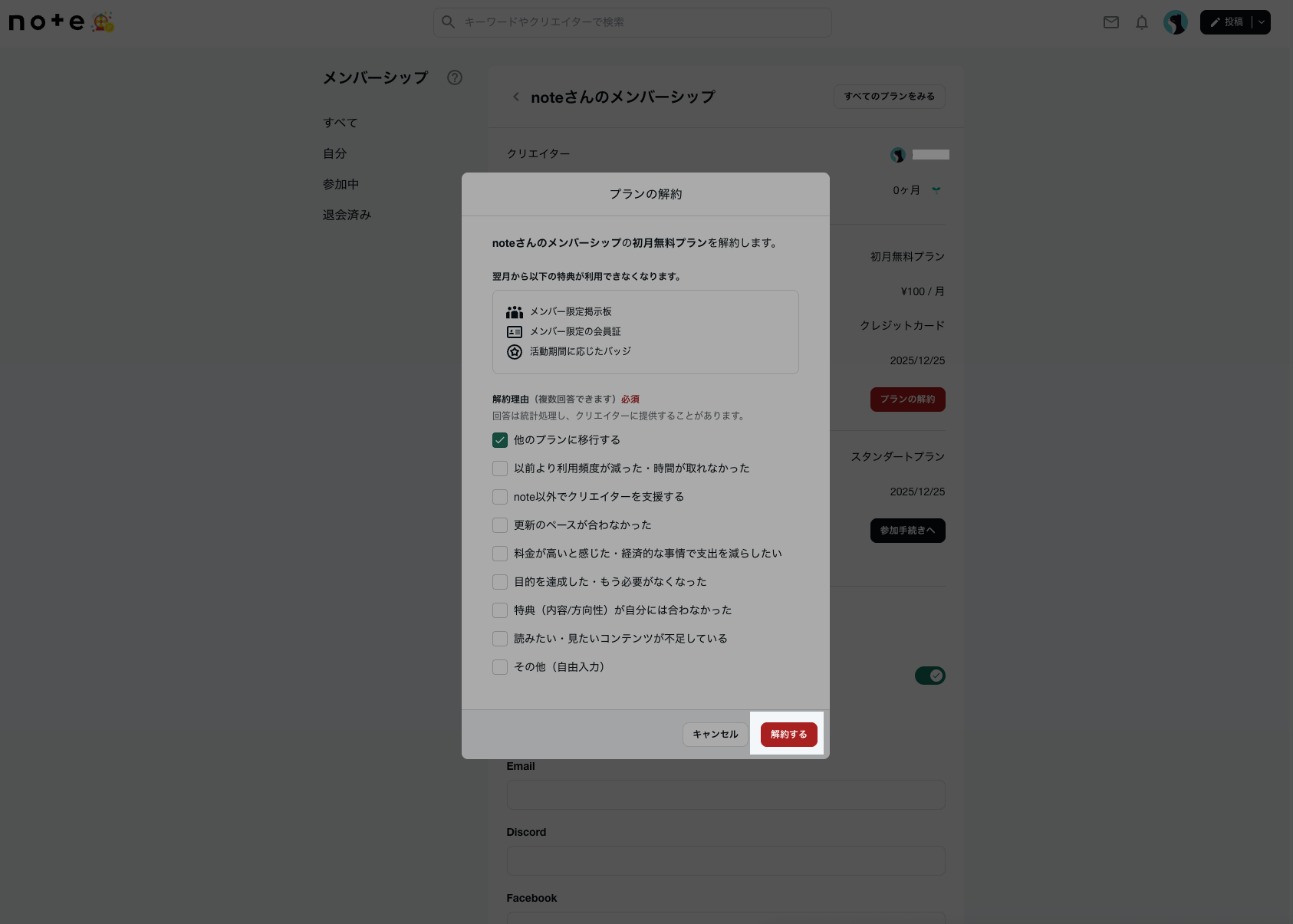Open the メンバーシップ help question icon

tap(455, 77)
